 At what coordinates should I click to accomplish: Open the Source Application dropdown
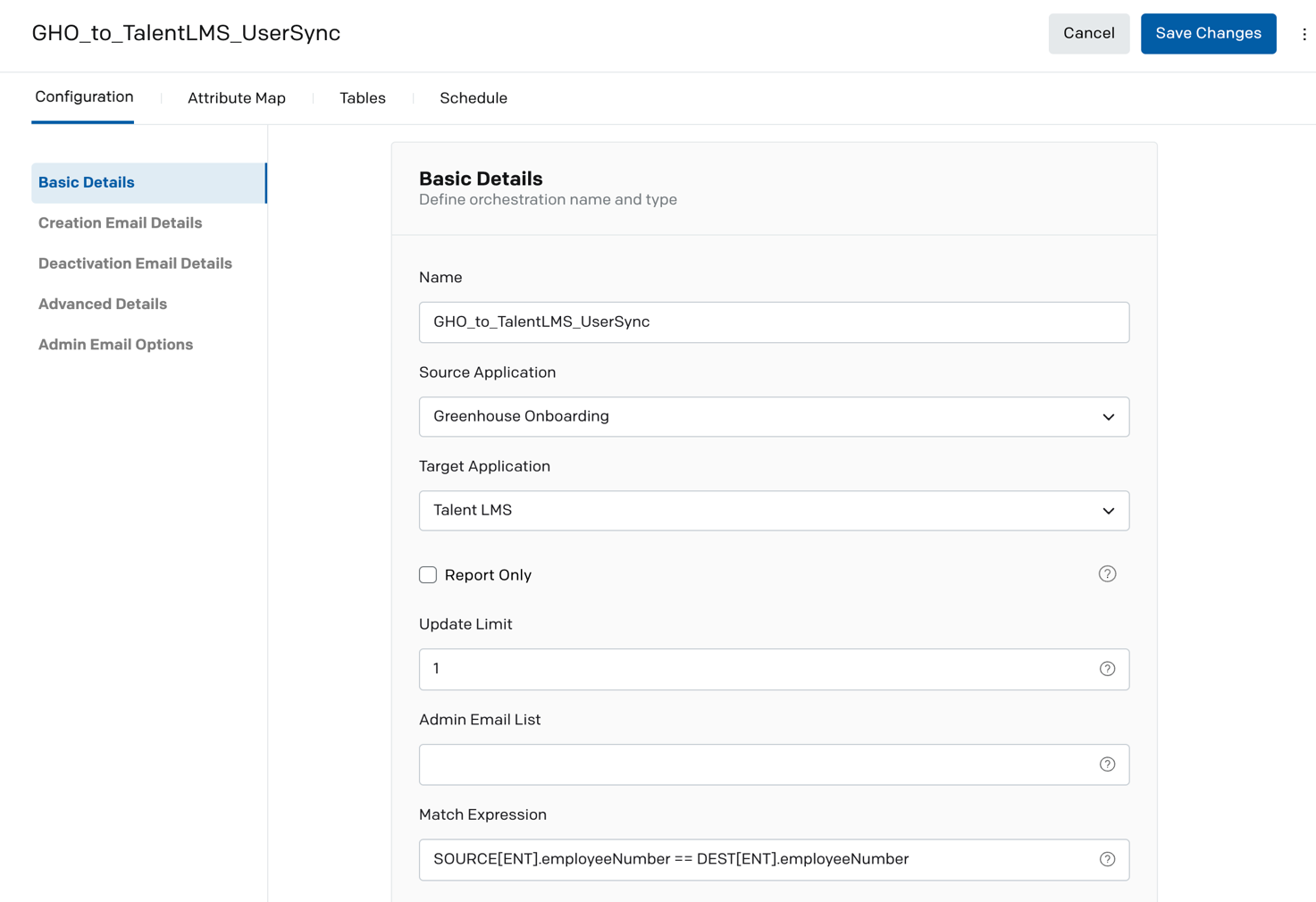pyautogui.click(x=774, y=417)
